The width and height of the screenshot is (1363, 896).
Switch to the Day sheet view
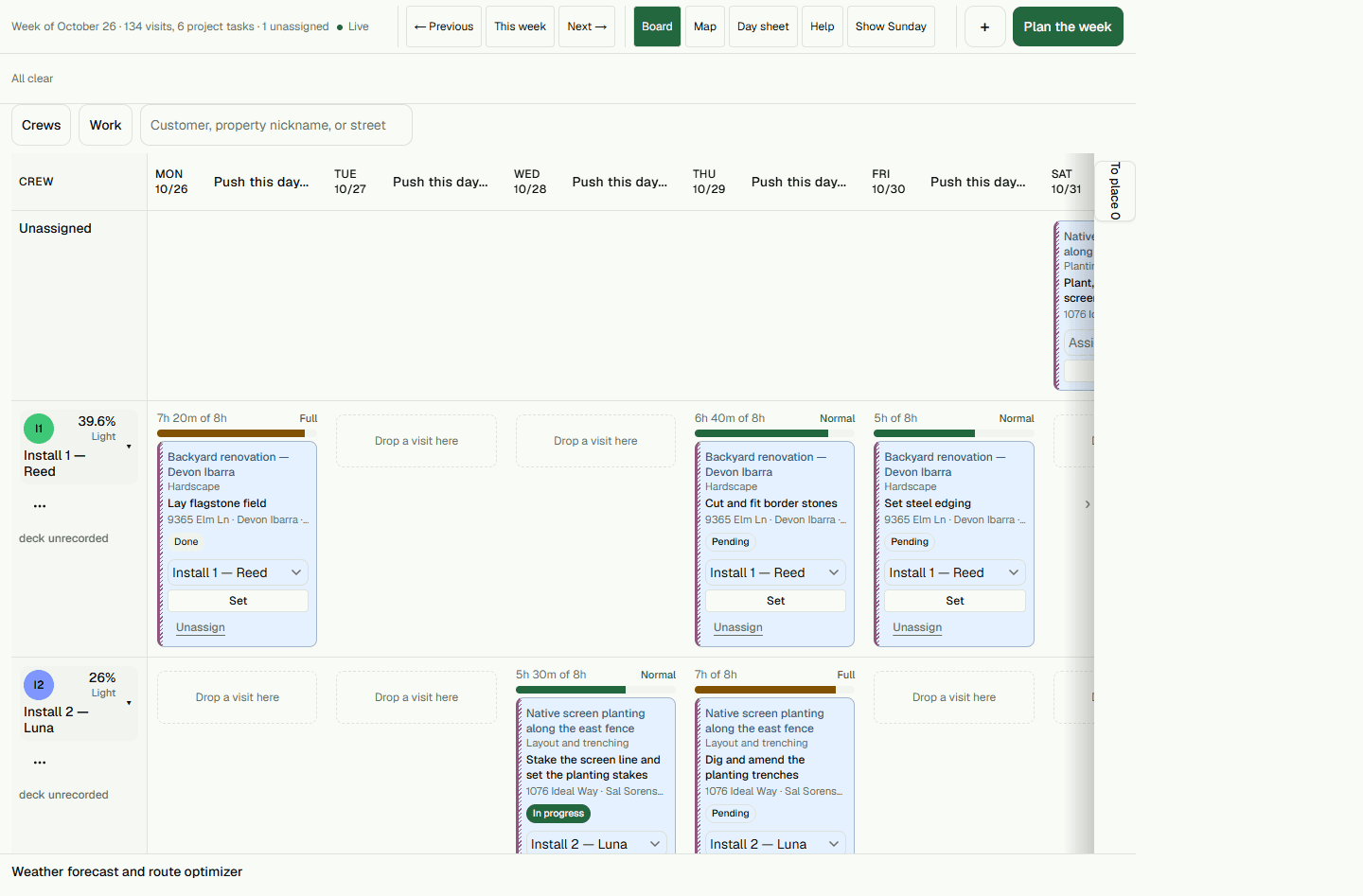click(763, 26)
